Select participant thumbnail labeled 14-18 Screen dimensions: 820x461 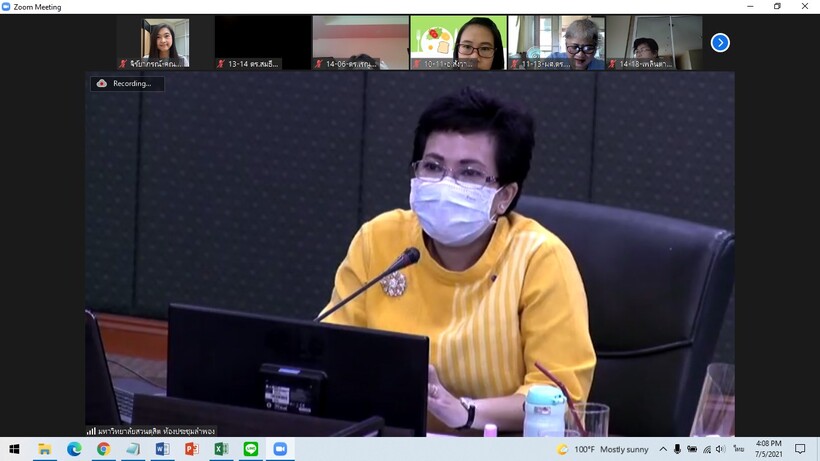click(654, 43)
